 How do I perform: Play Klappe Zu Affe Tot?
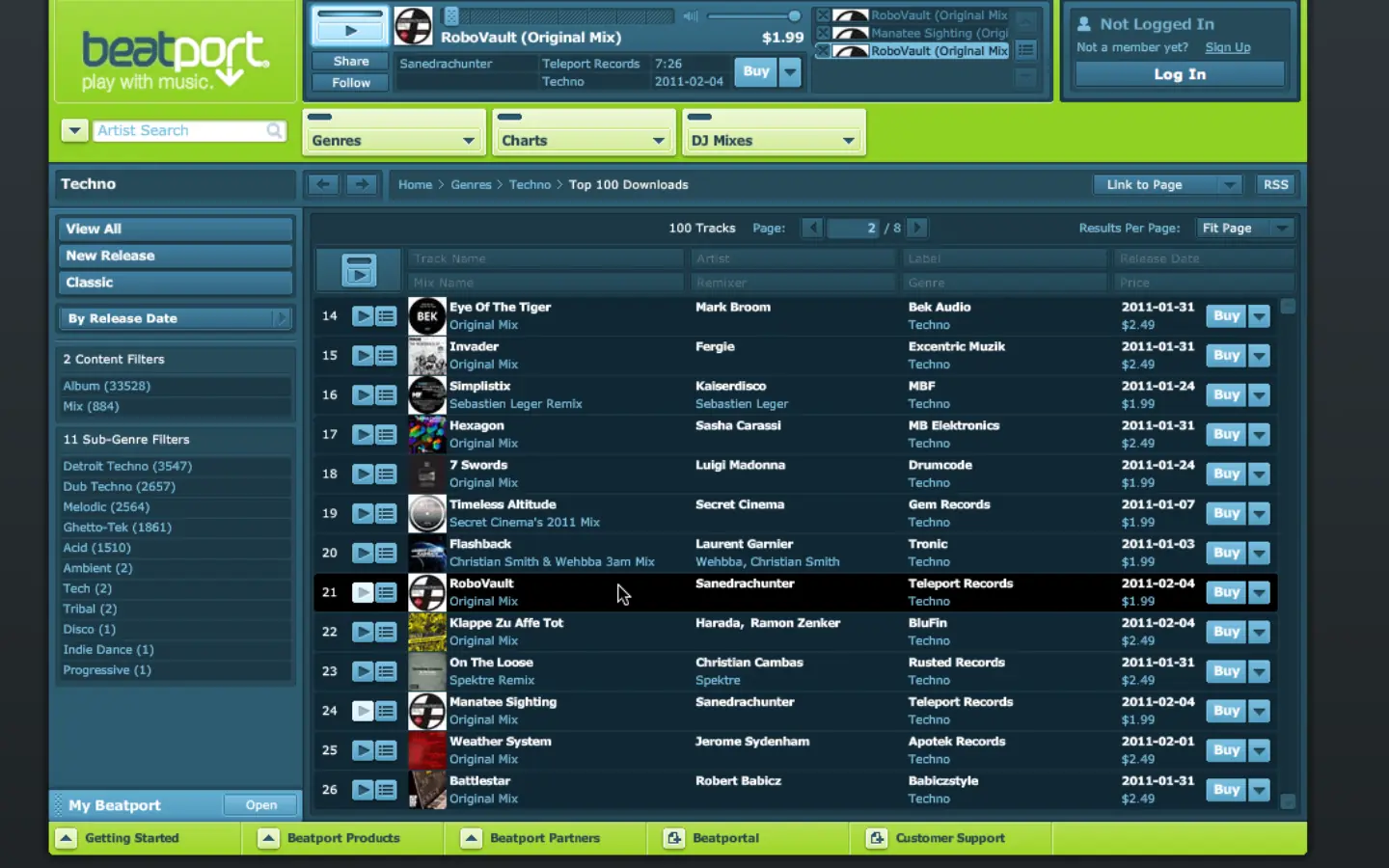pyautogui.click(x=363, y=633)
